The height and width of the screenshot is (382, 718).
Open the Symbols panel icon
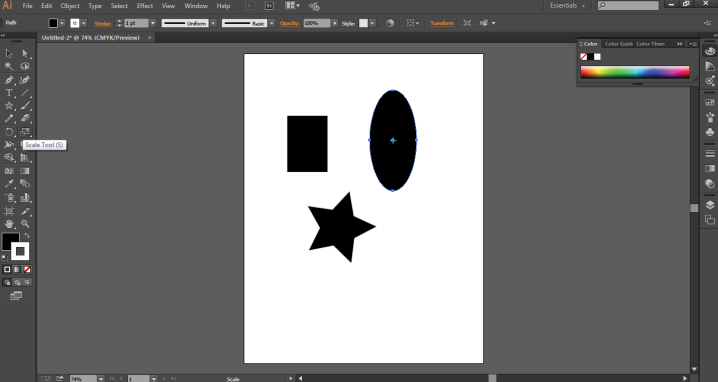pos(710,132)
